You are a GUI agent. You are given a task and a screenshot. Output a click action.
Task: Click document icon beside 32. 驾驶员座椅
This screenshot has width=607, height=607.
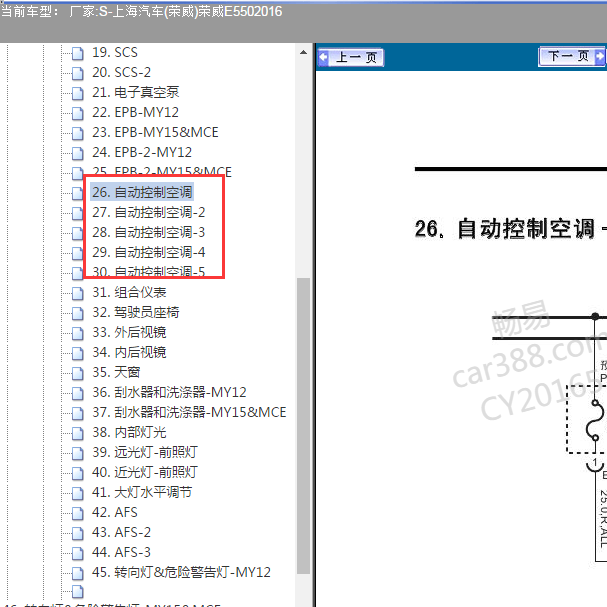click(78, 314)
